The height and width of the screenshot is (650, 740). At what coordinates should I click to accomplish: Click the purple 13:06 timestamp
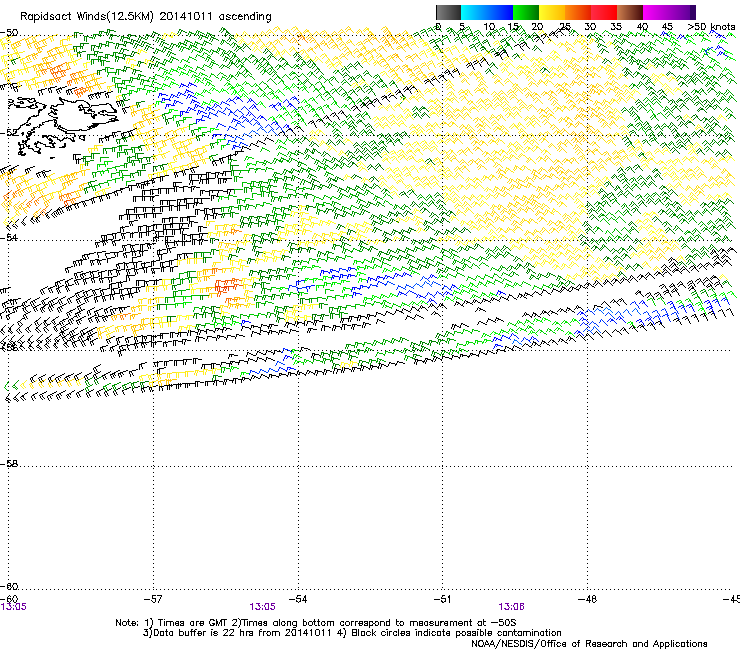pos(512,607)
